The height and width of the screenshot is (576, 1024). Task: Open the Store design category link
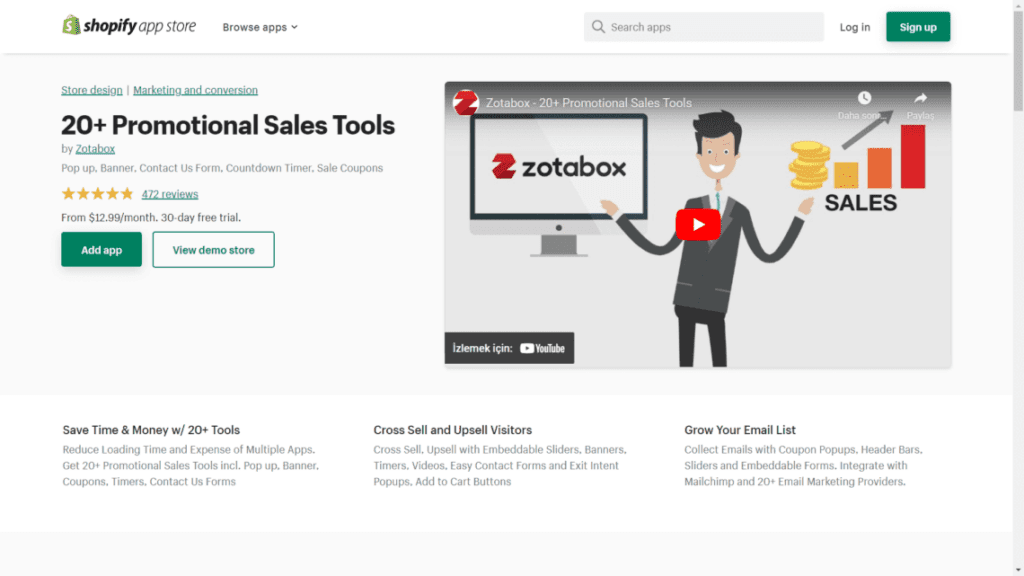click(x=91, y=89)
